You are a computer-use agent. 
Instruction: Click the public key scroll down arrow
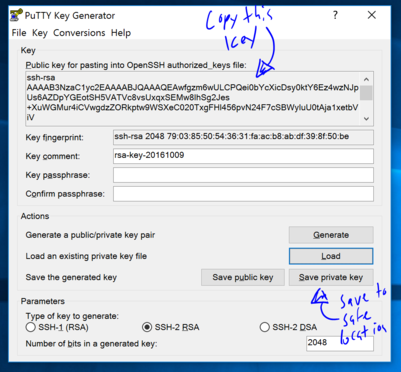[x=366, y=119]
